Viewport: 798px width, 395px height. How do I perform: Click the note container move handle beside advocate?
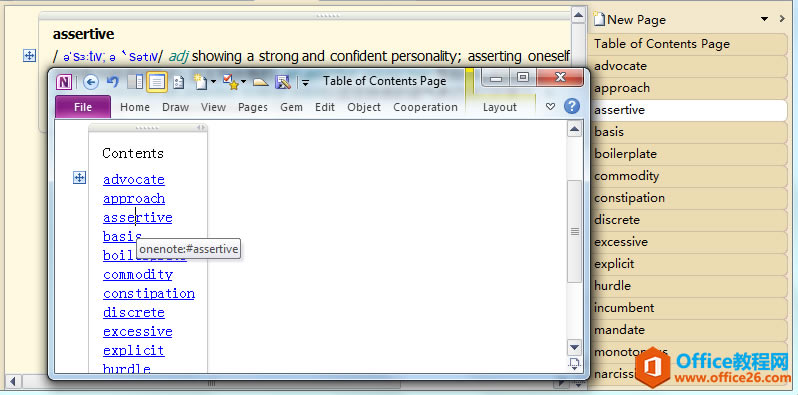(x=79, y=178)
